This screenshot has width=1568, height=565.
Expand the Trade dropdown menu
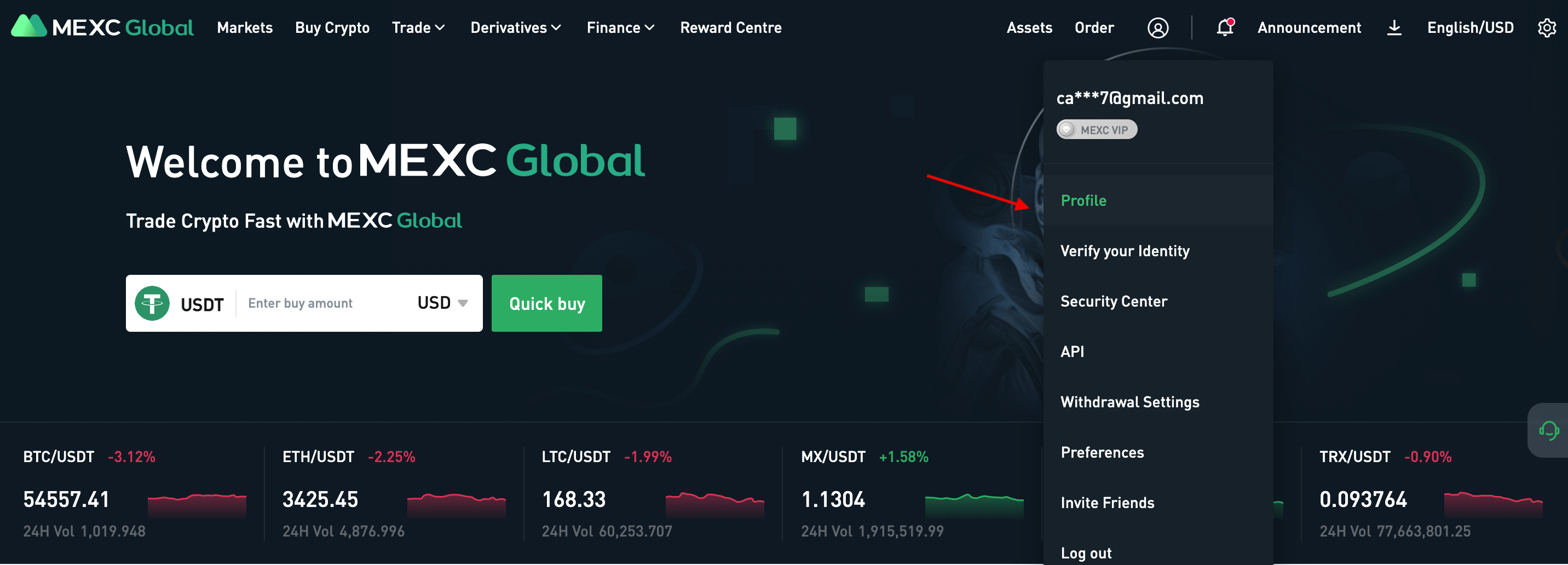click(418, 27)
